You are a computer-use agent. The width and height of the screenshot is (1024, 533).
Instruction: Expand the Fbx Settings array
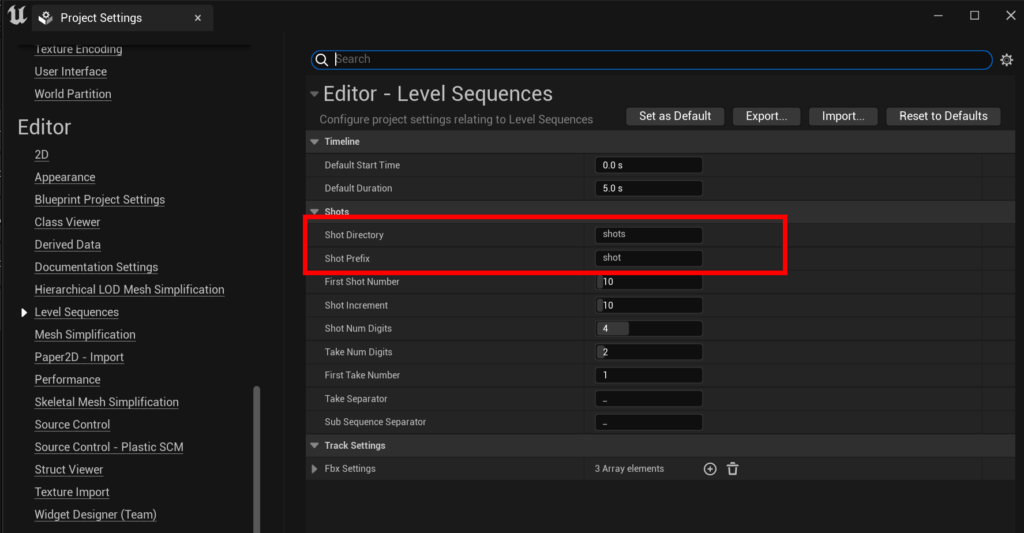(x=314, y=469)
